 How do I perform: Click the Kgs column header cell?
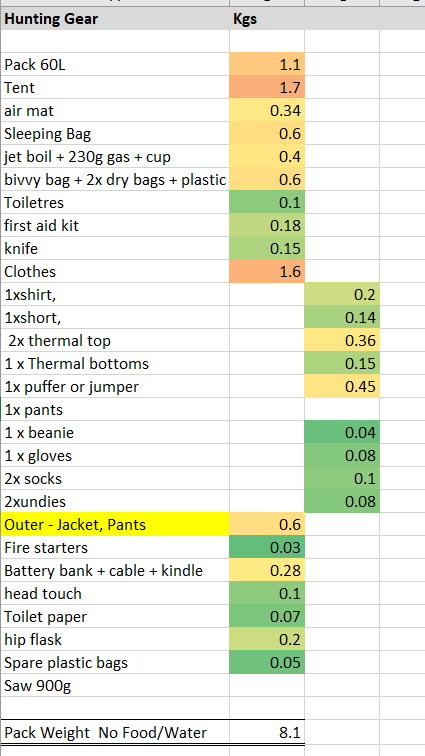[x=267, y=19]
